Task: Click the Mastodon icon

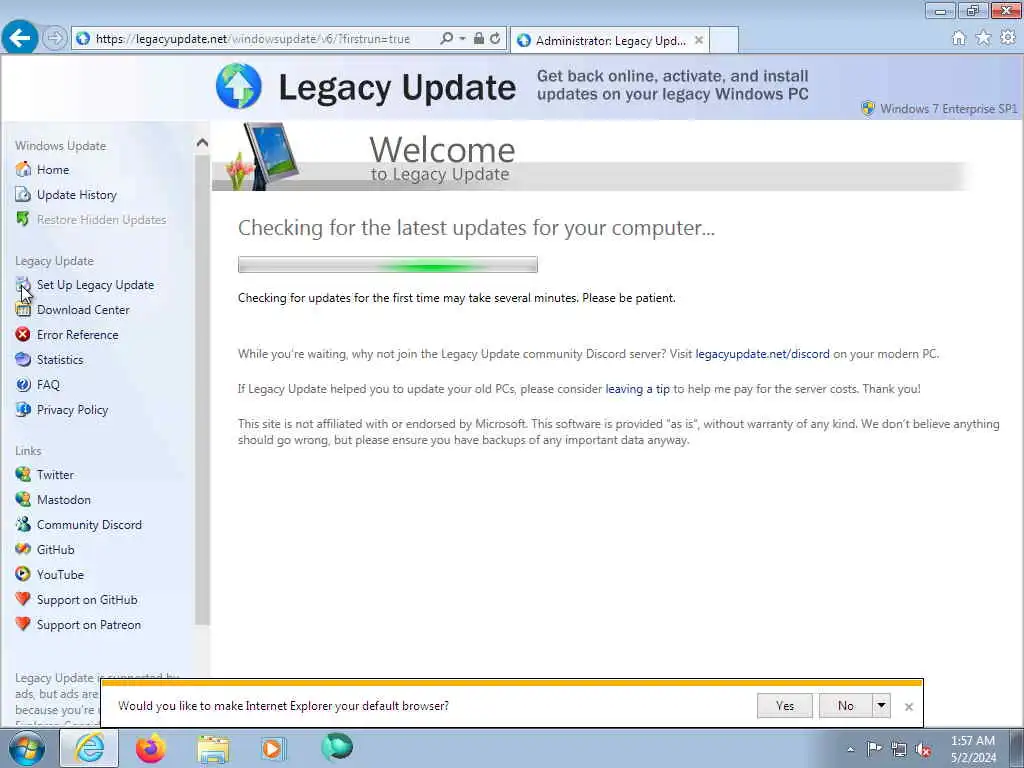Action: 23,499
